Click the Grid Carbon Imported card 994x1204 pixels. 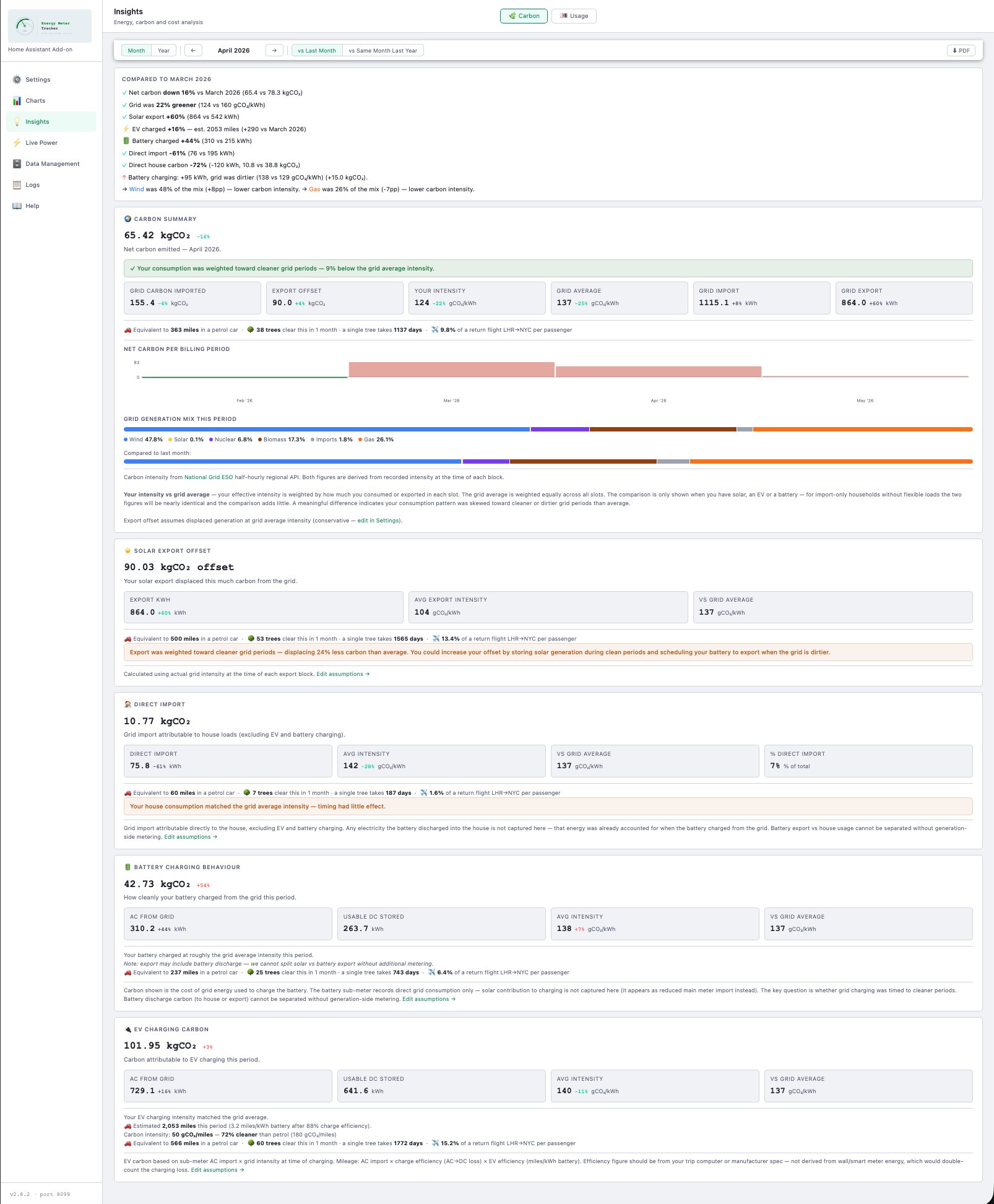pos(192,298)
